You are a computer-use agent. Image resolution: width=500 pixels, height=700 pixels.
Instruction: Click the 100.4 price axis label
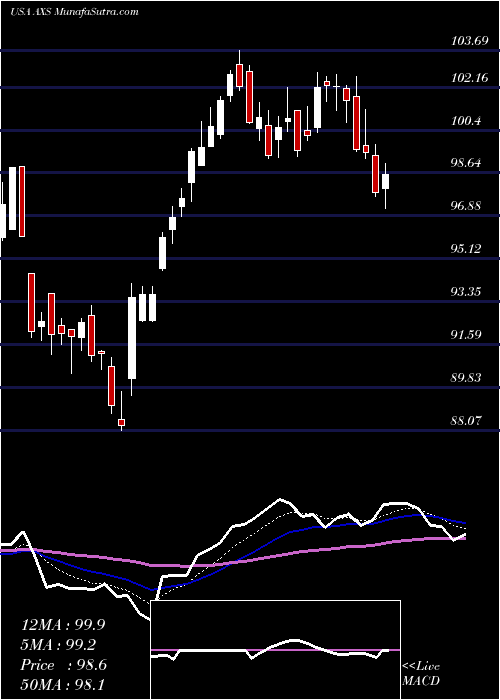click(x=467, y=121)
